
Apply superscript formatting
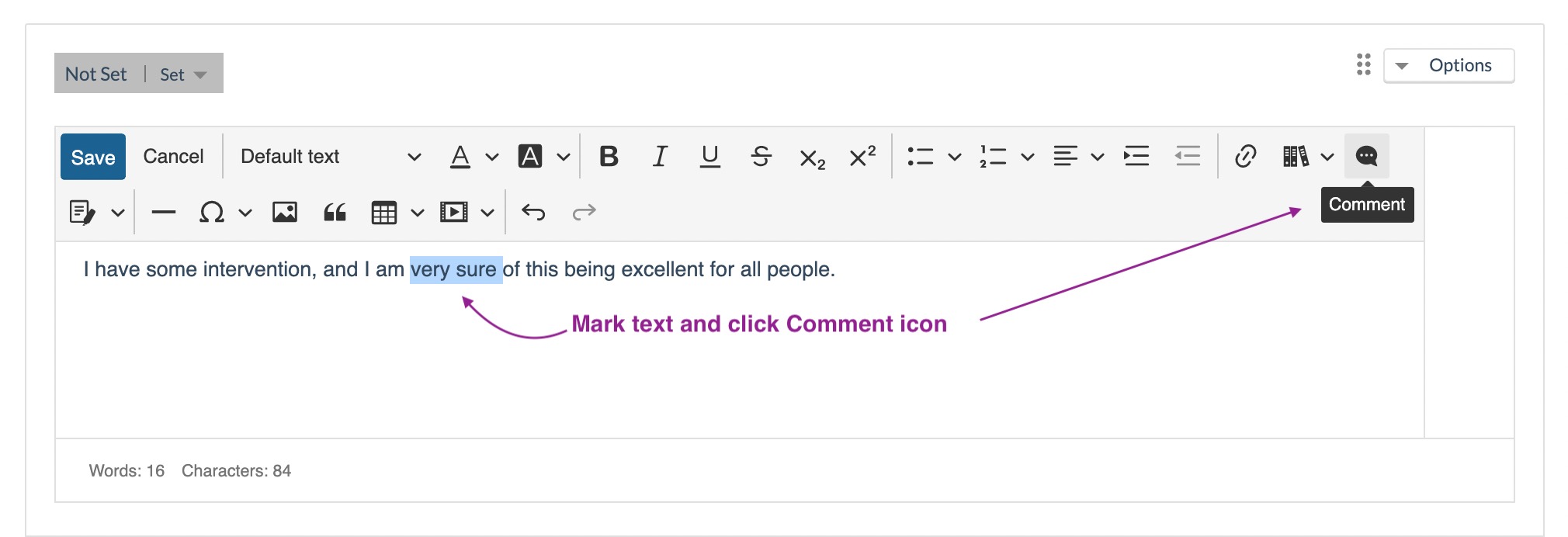[862, 156]
